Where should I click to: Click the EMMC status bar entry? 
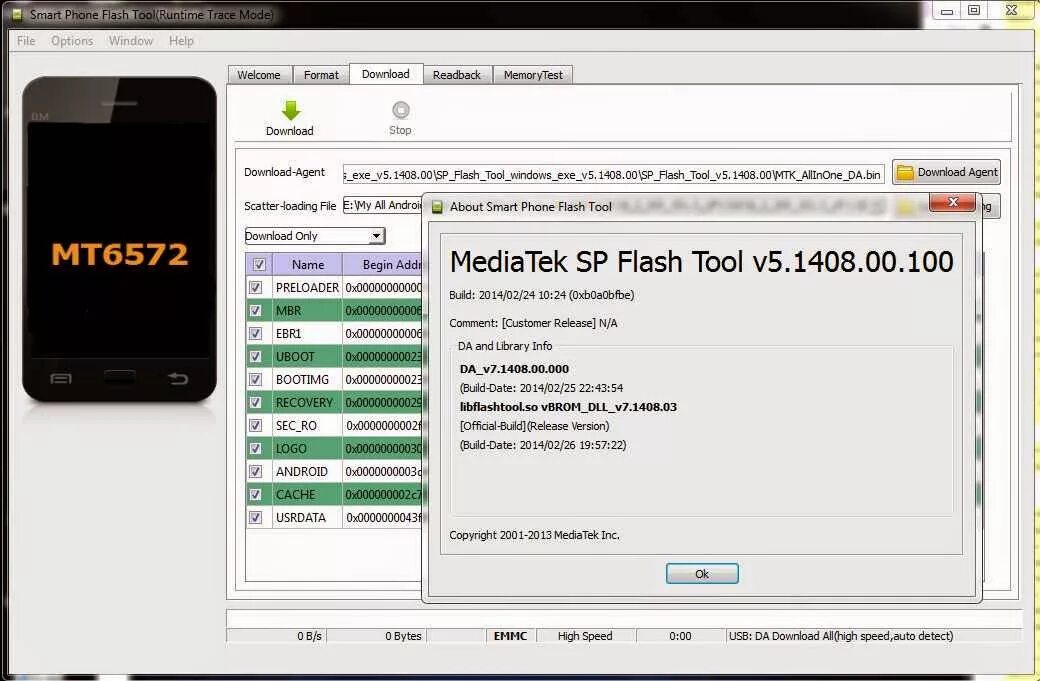pyautogui.click(x=510, y=636)
